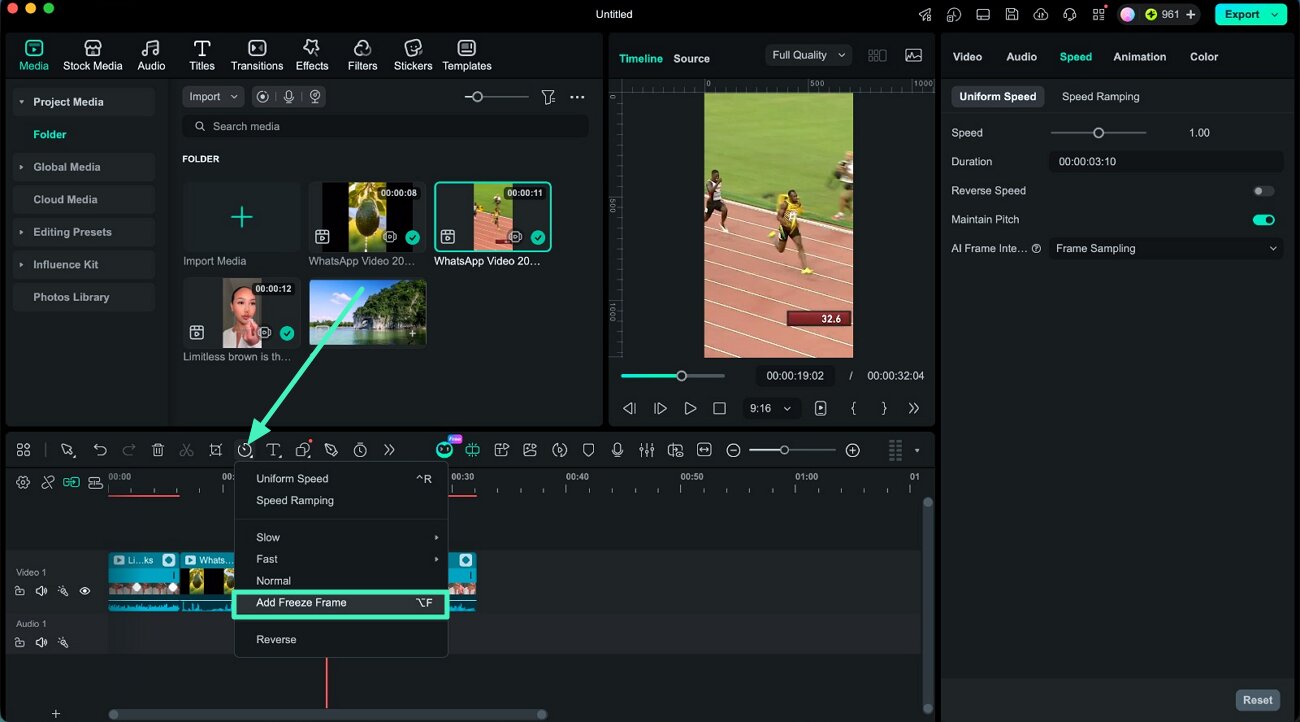This screenshot has width=1300, height=722.
Task: Select the crop tool in timeline toolbar
Action: pos(216,450)
